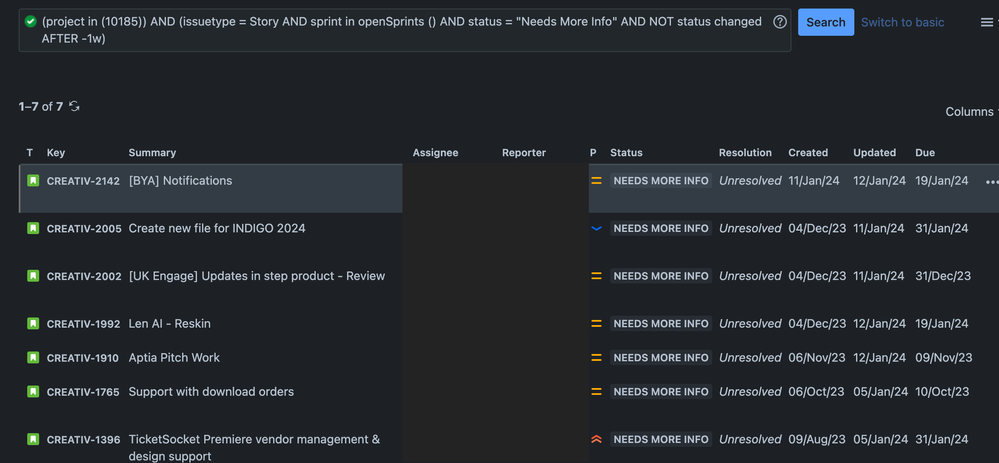Click the story type icon for CREATIV-1910
Image resolution: width=999 pixels, height=463 pixels.
[33, 357]
